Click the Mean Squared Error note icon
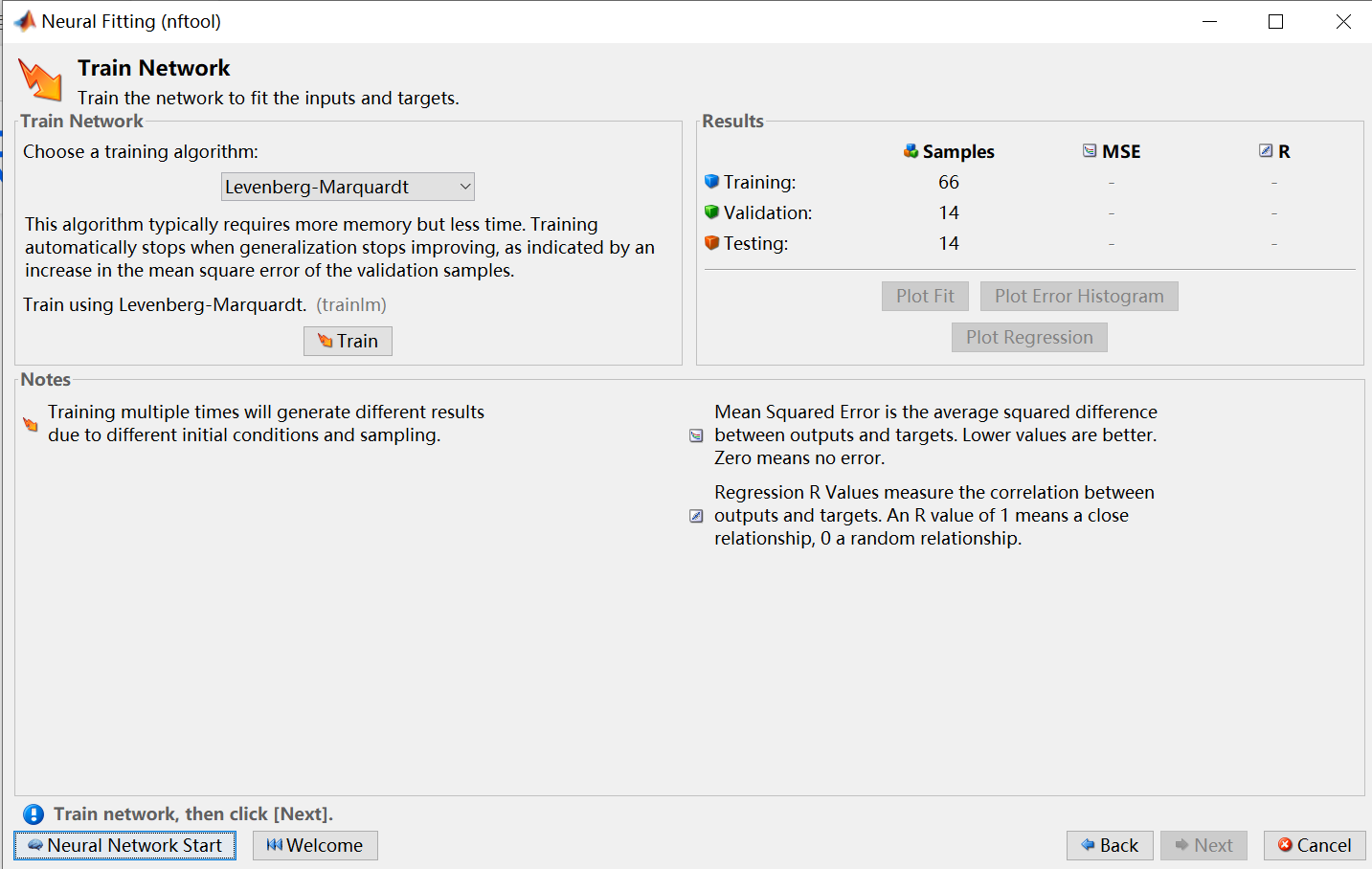 pos(696,435)
